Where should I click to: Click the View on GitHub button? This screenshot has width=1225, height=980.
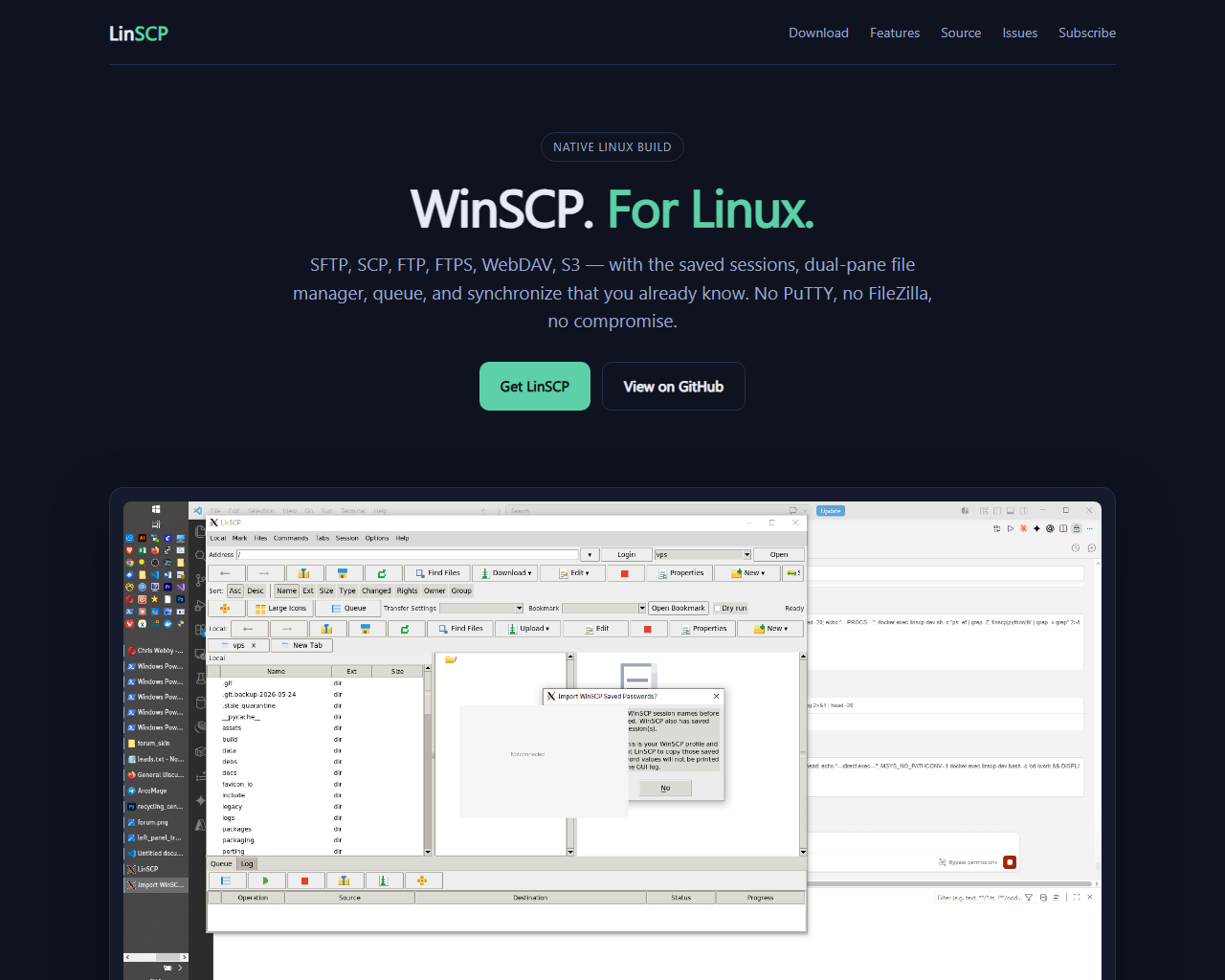(674, 387)
